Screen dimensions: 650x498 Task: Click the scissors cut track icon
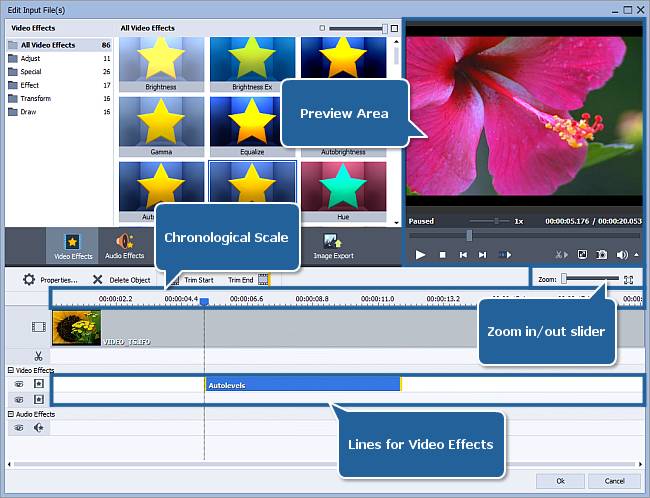[39, 356]
